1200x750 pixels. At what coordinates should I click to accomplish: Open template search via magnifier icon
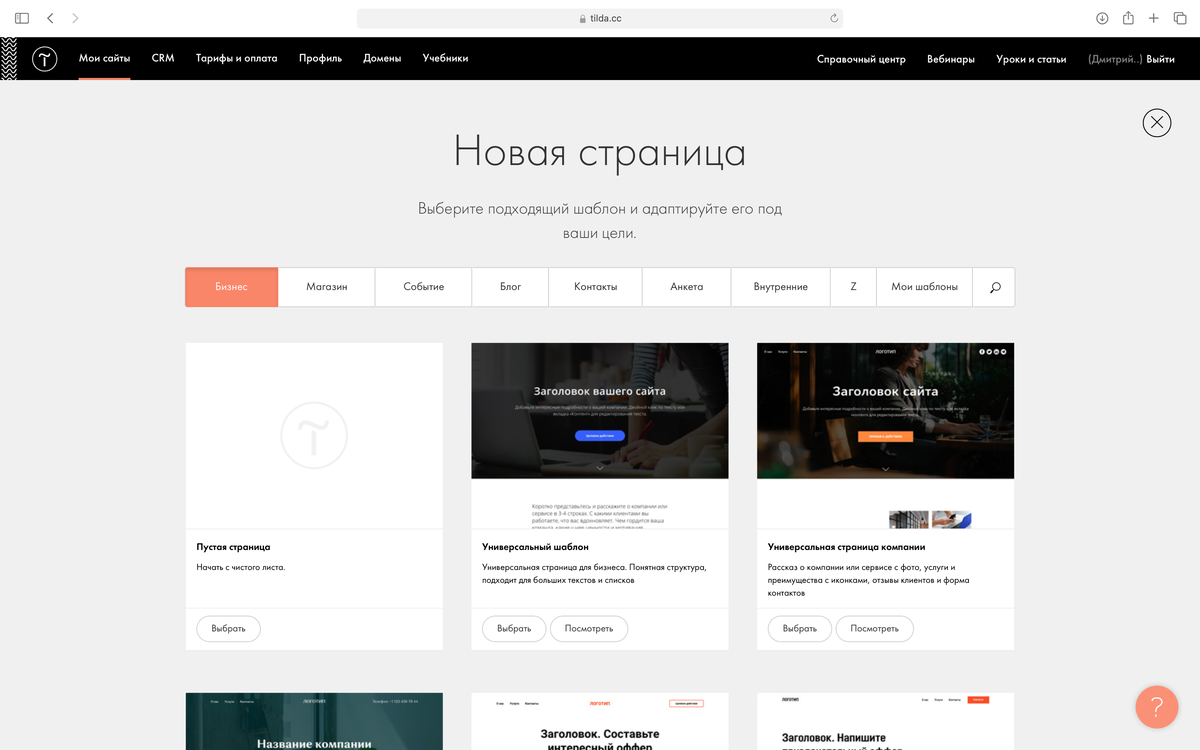coord(993,286)
